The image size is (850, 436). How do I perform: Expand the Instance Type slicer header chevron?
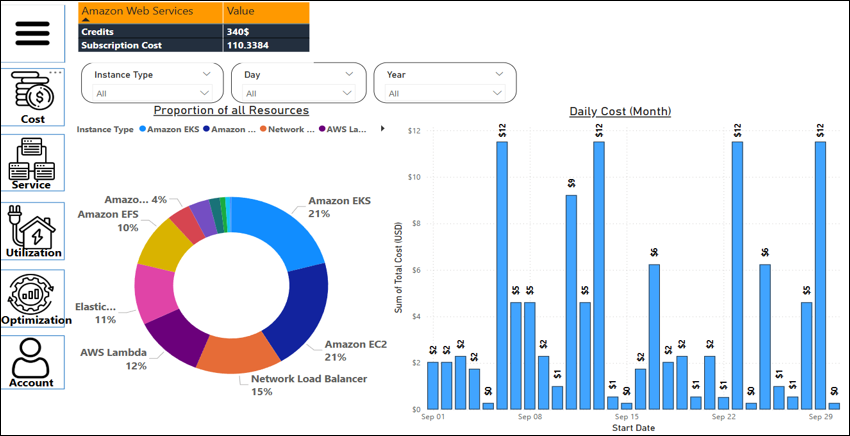tap(206, 74)
